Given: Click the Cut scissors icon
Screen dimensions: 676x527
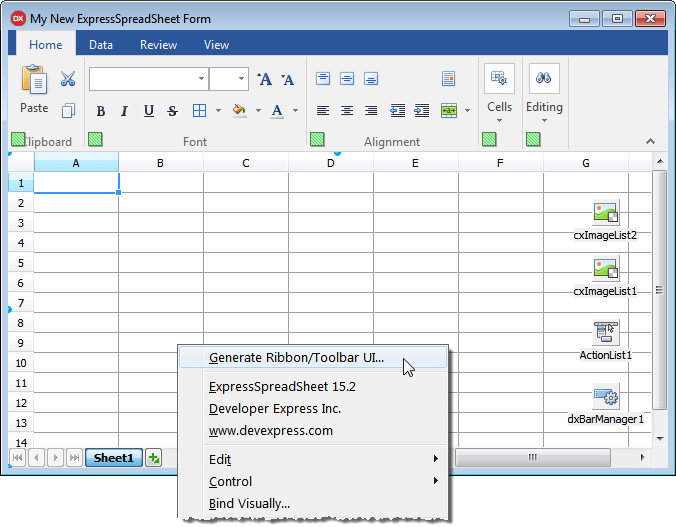Looking at the screenshot, I should pos(68,79).
